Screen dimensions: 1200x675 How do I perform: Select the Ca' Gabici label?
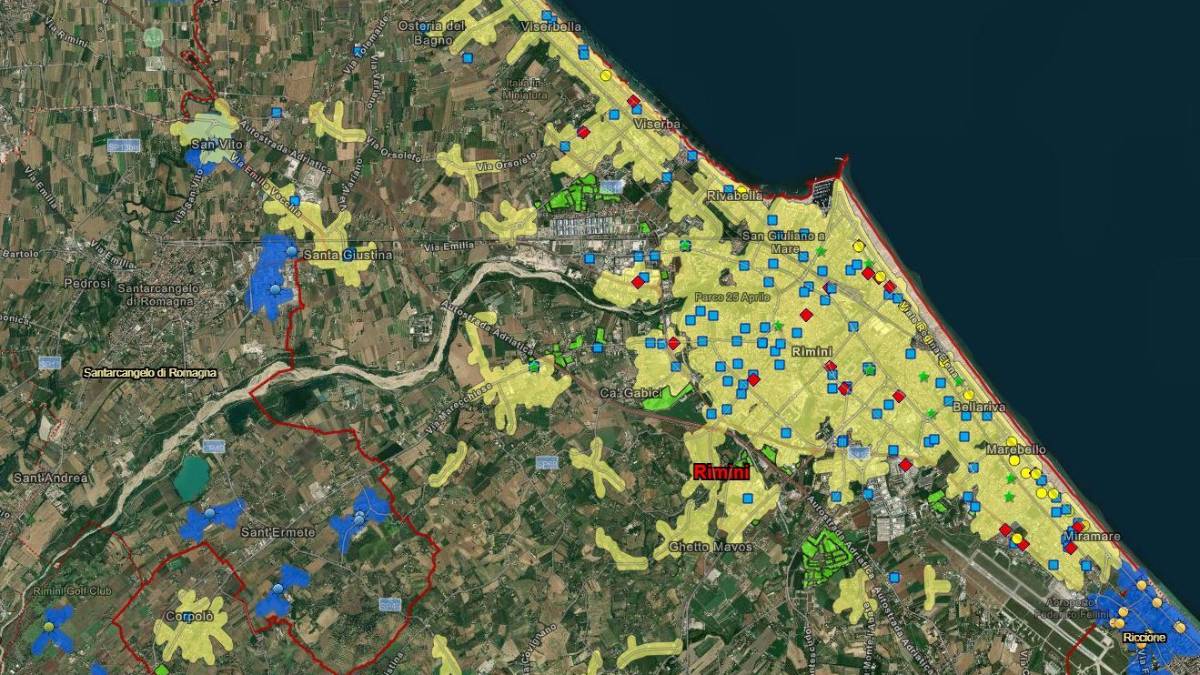click(x=633, y=394)
